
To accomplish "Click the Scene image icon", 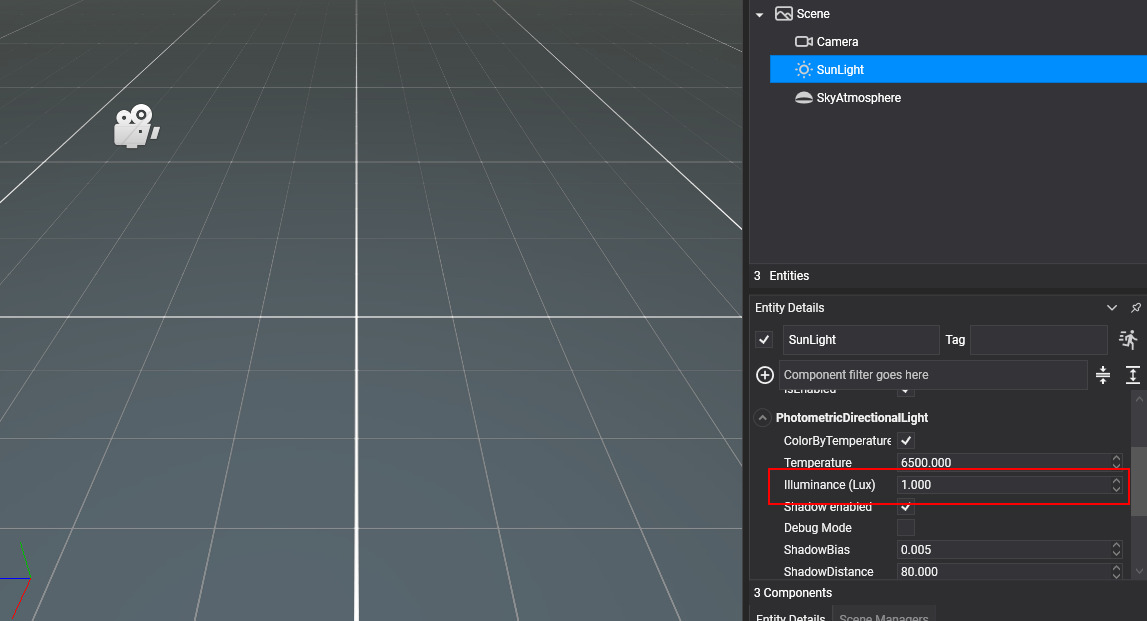I will click(x=784, y=14).
